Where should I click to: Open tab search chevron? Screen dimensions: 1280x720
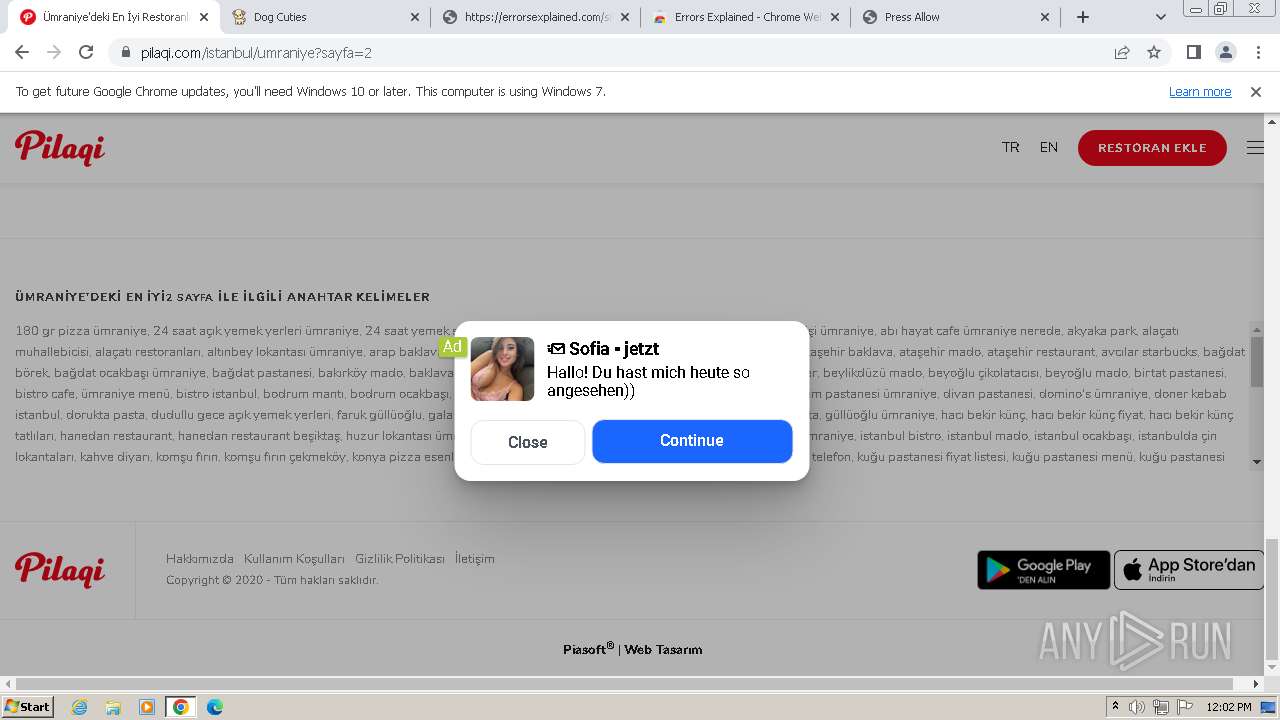coord(1161,17)
